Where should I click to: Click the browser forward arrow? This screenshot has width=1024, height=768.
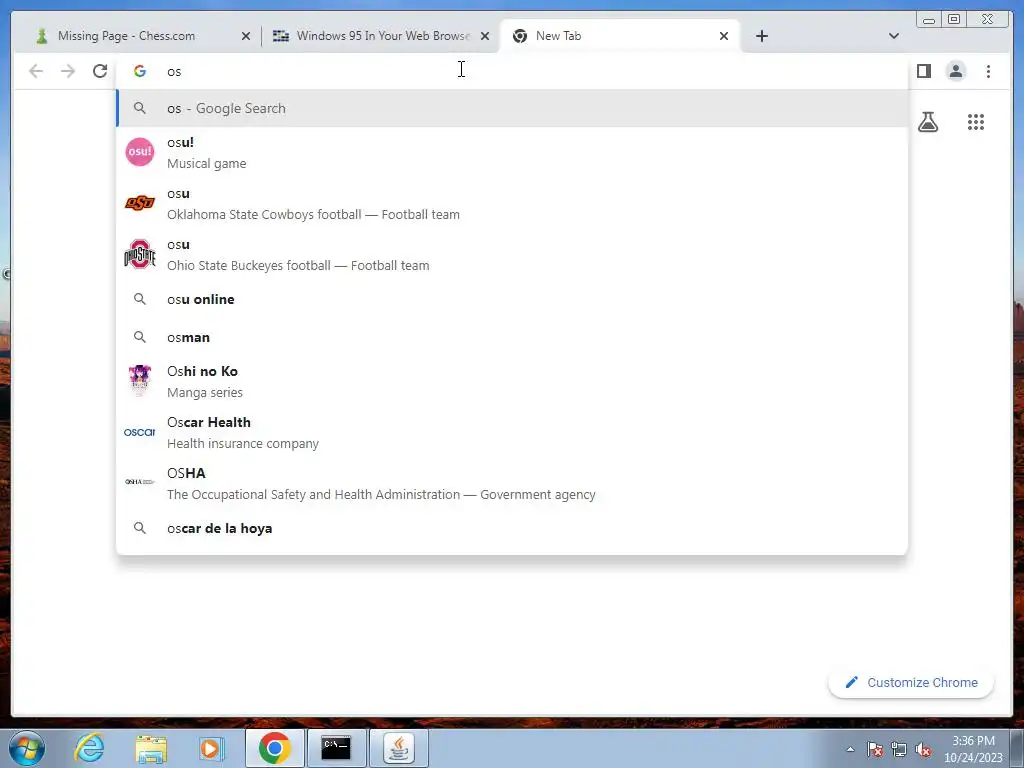coord(68,71)
